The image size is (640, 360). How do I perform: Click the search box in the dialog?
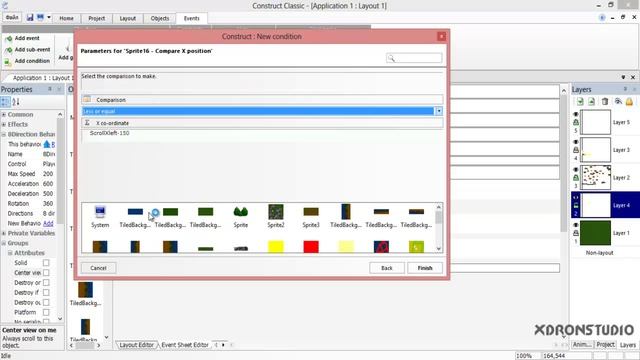414,58
